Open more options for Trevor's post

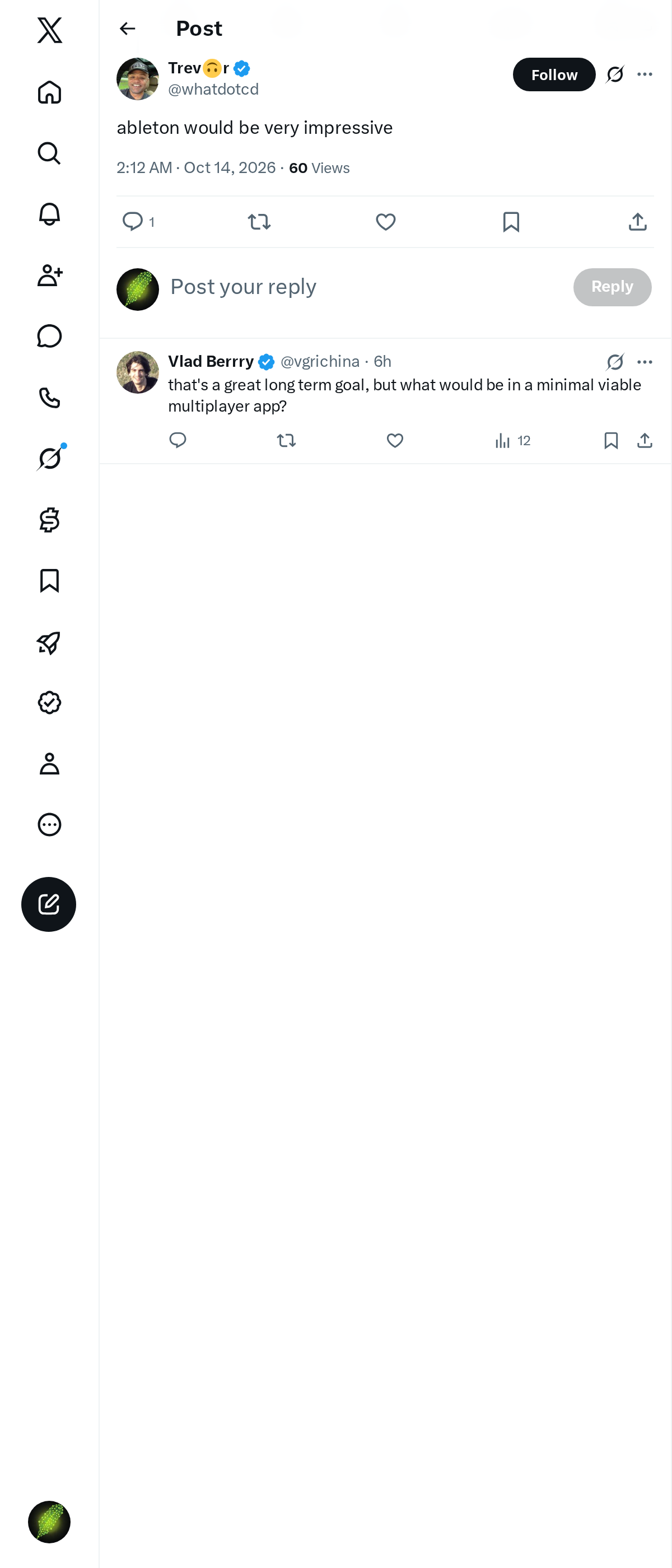(x=645, y=74)
